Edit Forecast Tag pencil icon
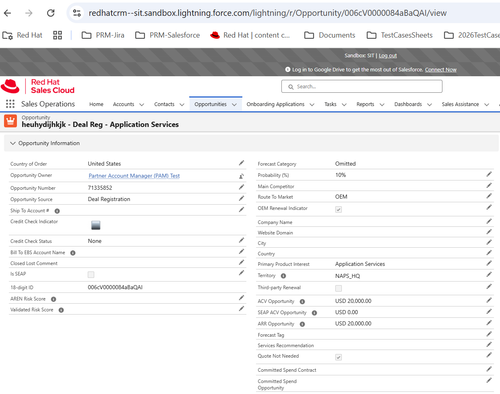The width and height of the screenshot is (500, 394). click(x=489, y=334)
